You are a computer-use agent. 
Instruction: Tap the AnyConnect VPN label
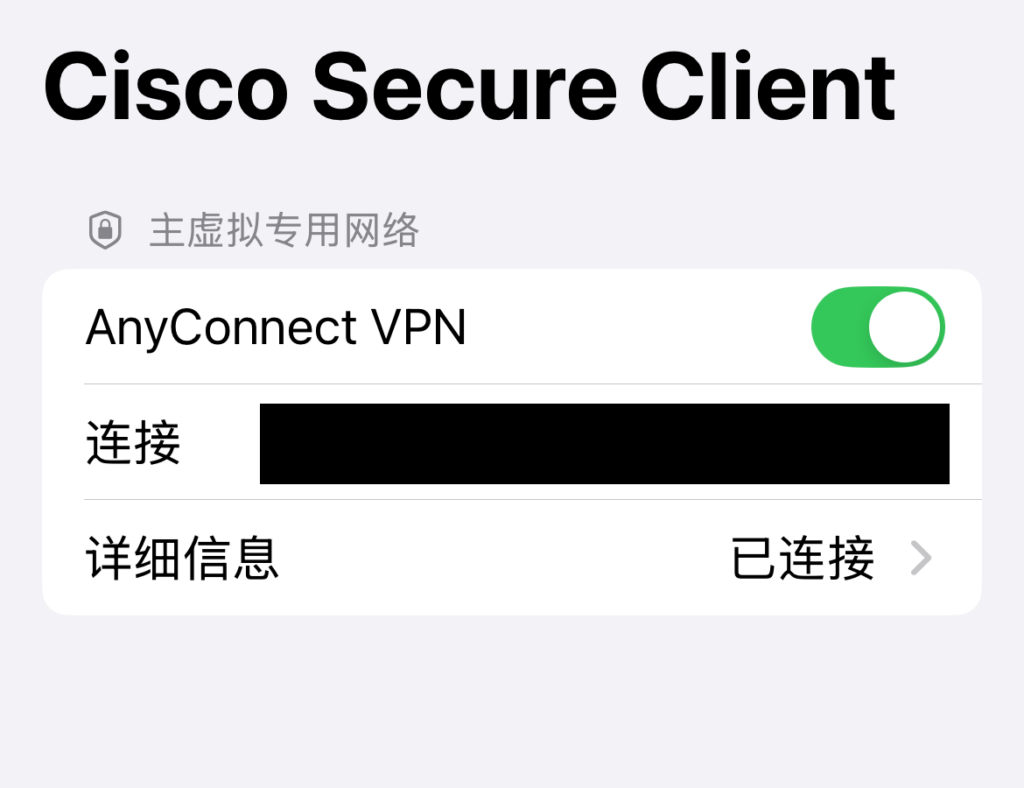(x=276, y=327)
